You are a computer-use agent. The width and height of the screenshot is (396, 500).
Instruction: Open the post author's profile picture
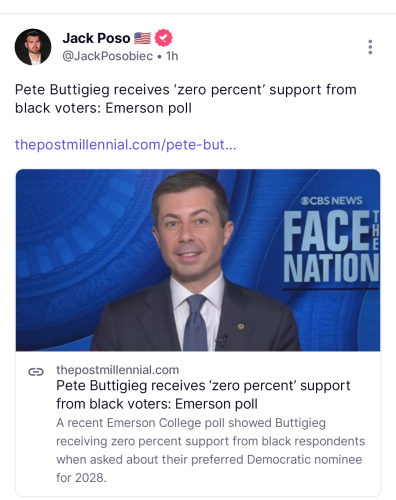pyautogui.click(x=33, y=47)
